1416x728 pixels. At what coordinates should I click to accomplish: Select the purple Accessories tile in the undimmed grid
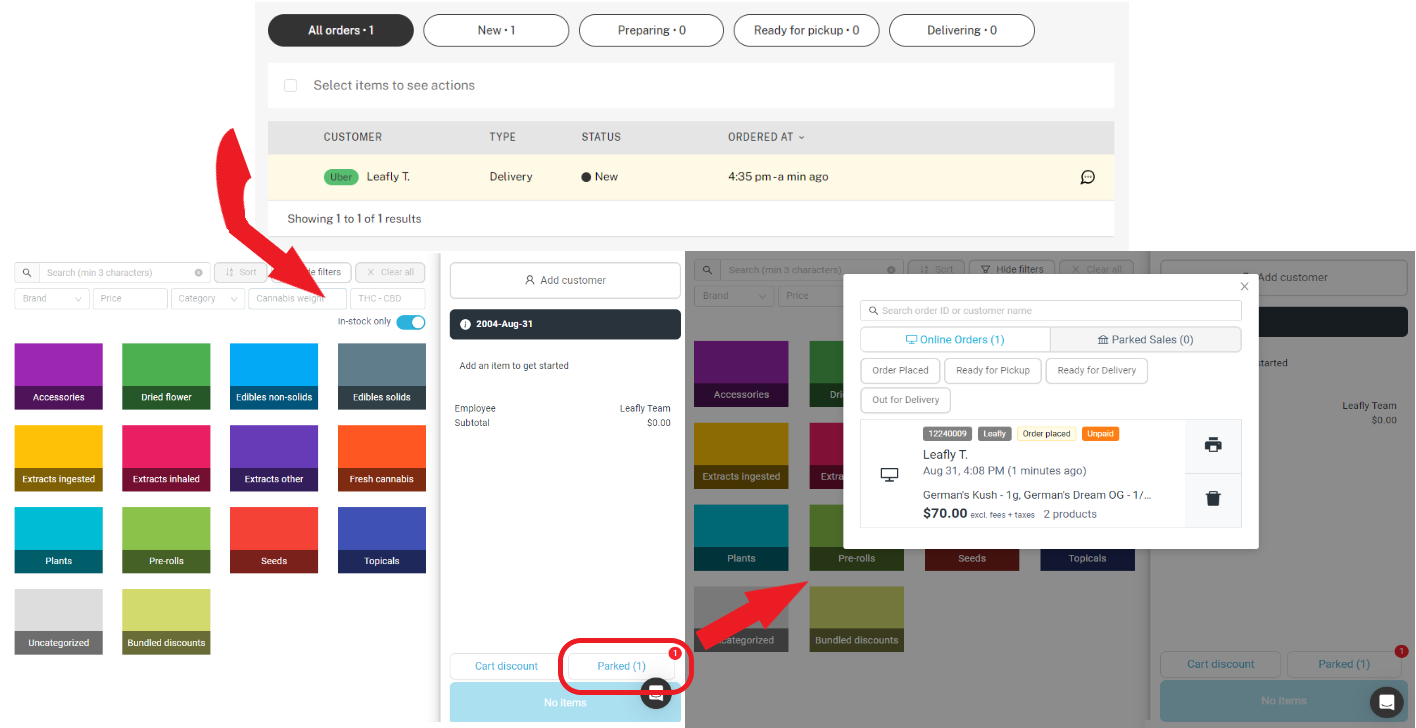(x=58, y=376)
